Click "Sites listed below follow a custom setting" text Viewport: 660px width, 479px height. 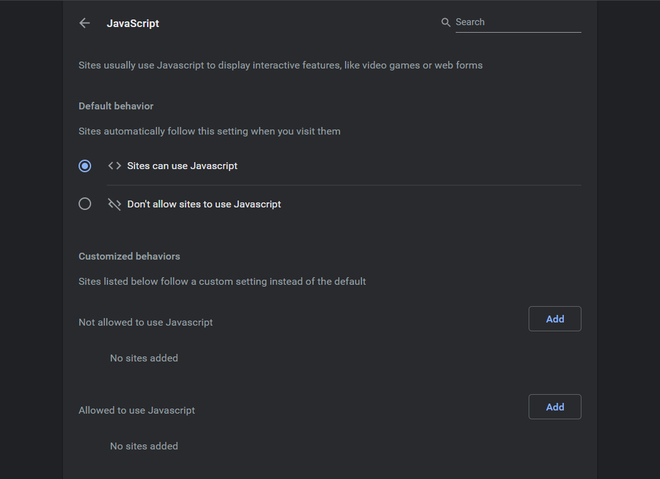pyautogui.click(x=222, y=281)
